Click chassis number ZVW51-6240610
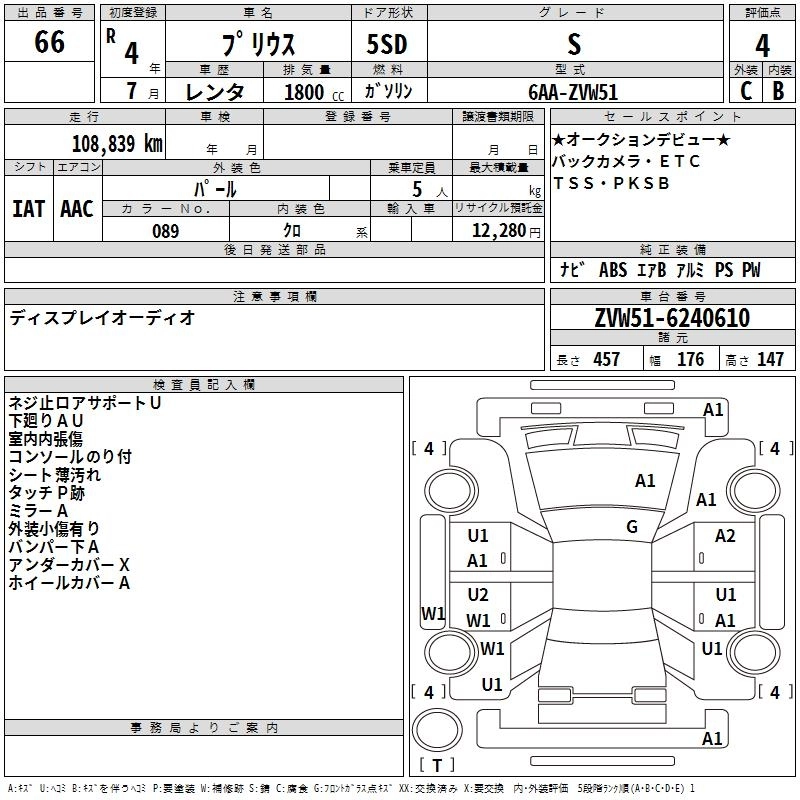 (671, 319)
